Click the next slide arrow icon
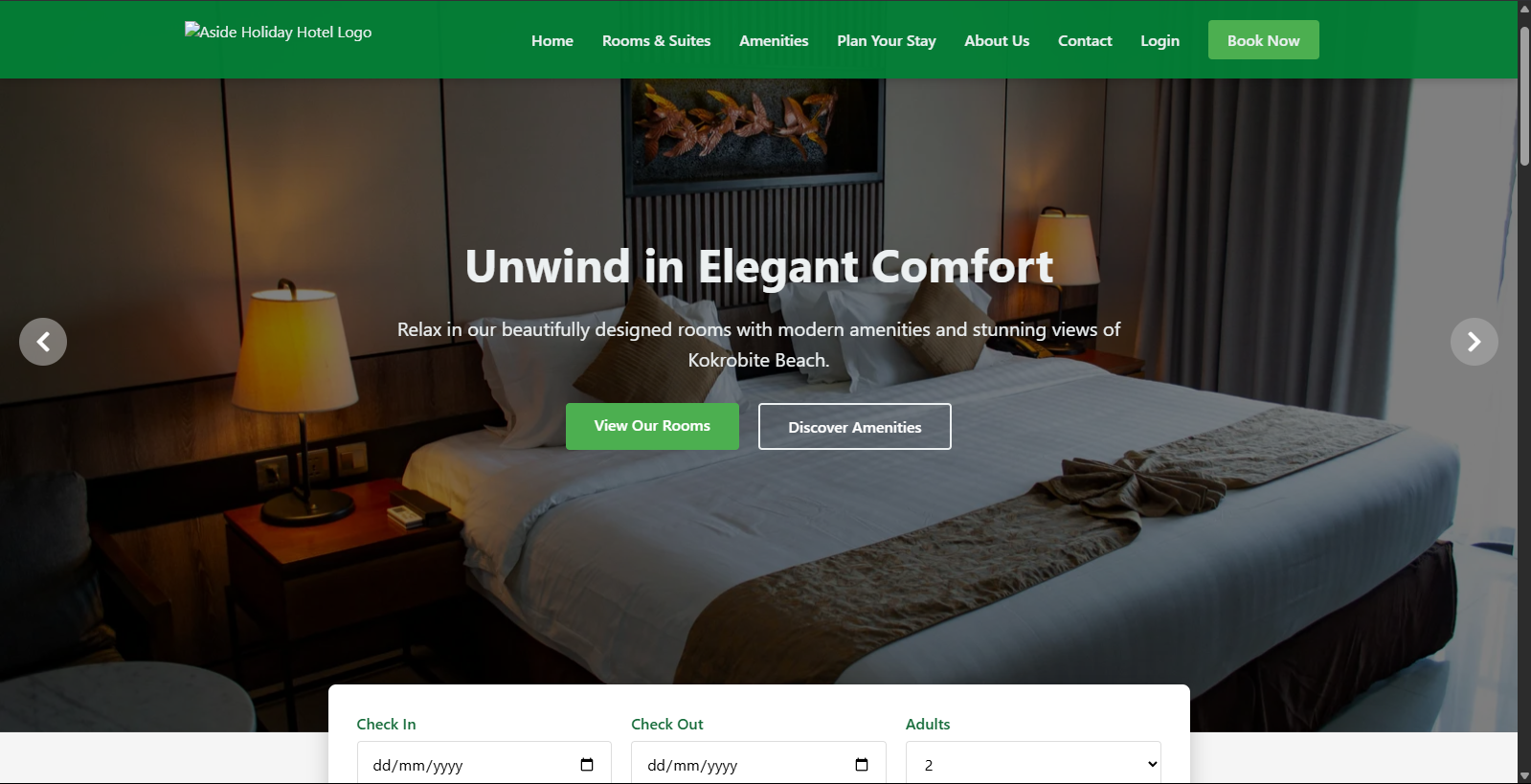1531x784 pixels. coord(1475,342)
